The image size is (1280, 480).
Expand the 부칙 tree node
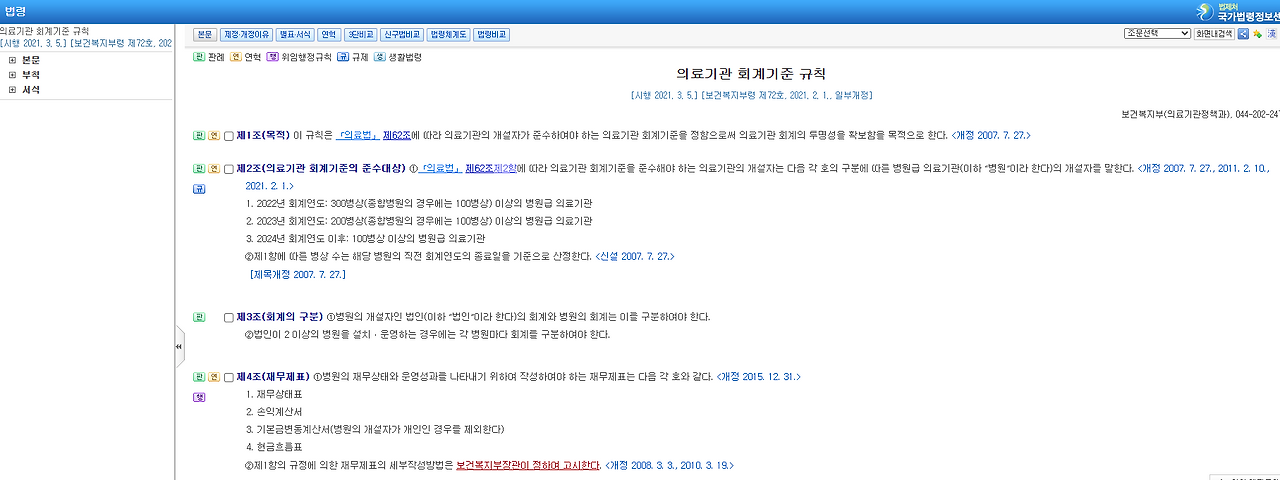(12, 75)
